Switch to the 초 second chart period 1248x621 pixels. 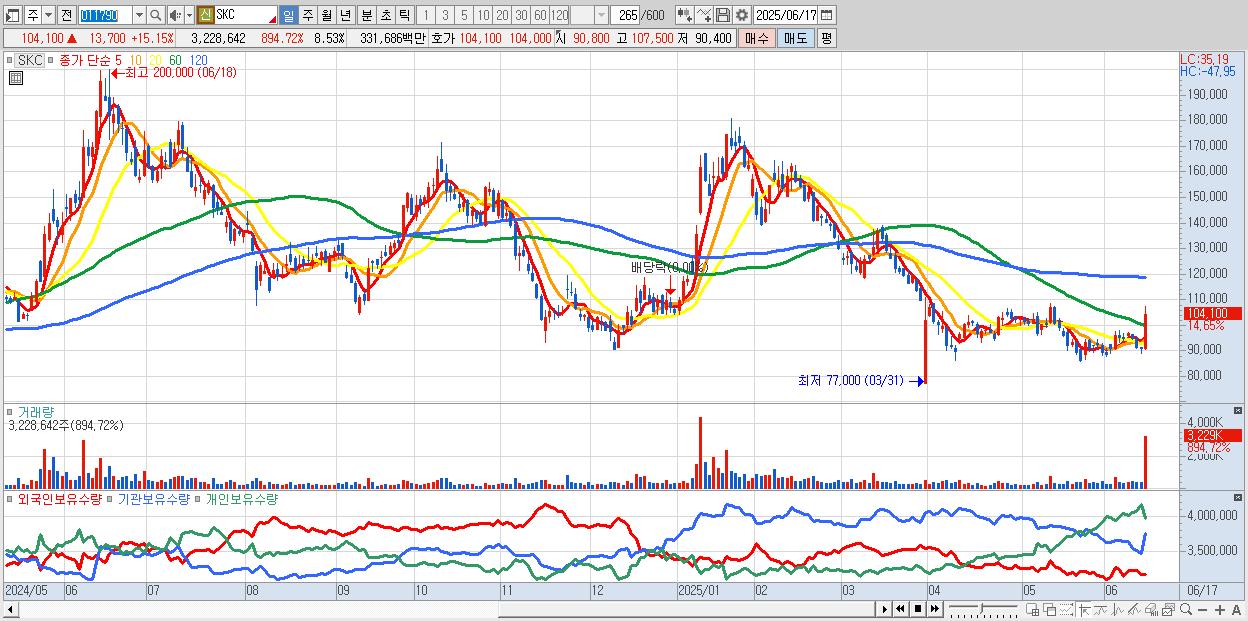click(386, 15)
